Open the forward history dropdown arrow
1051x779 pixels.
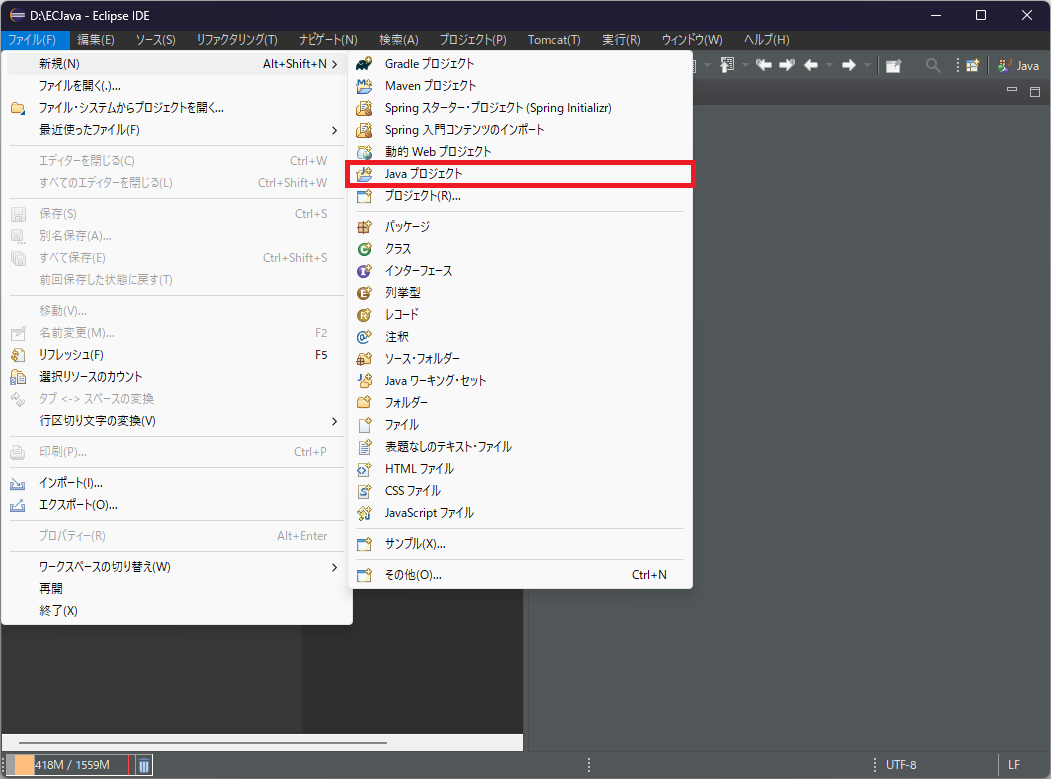(867, 65)
